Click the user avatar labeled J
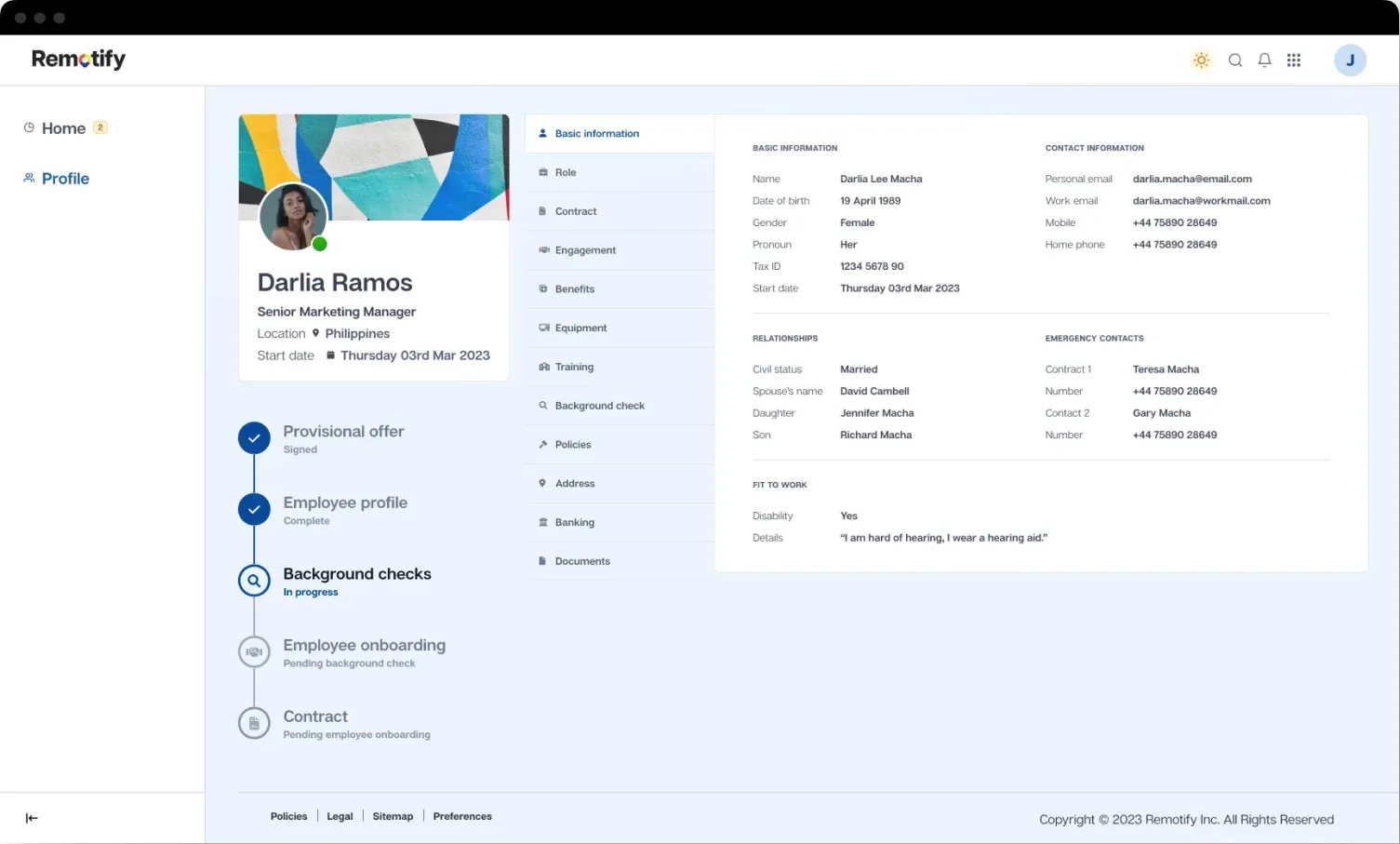The width and height of the screenshot is (1400, 844). 1350,60
